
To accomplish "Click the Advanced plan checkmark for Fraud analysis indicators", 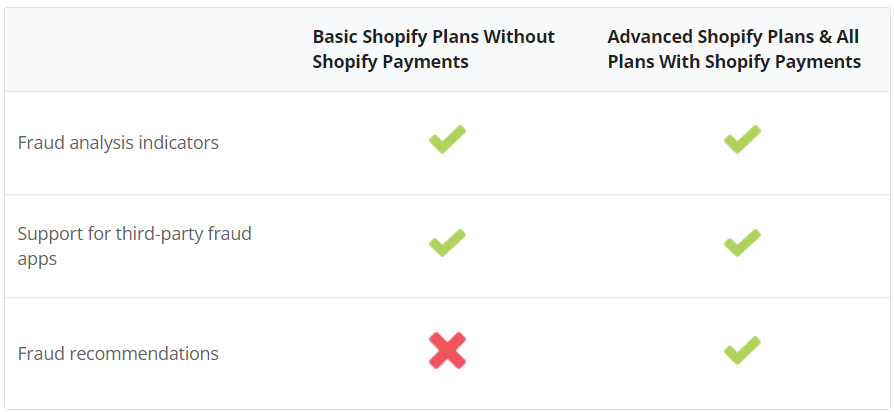I will (x=742, y=140).
